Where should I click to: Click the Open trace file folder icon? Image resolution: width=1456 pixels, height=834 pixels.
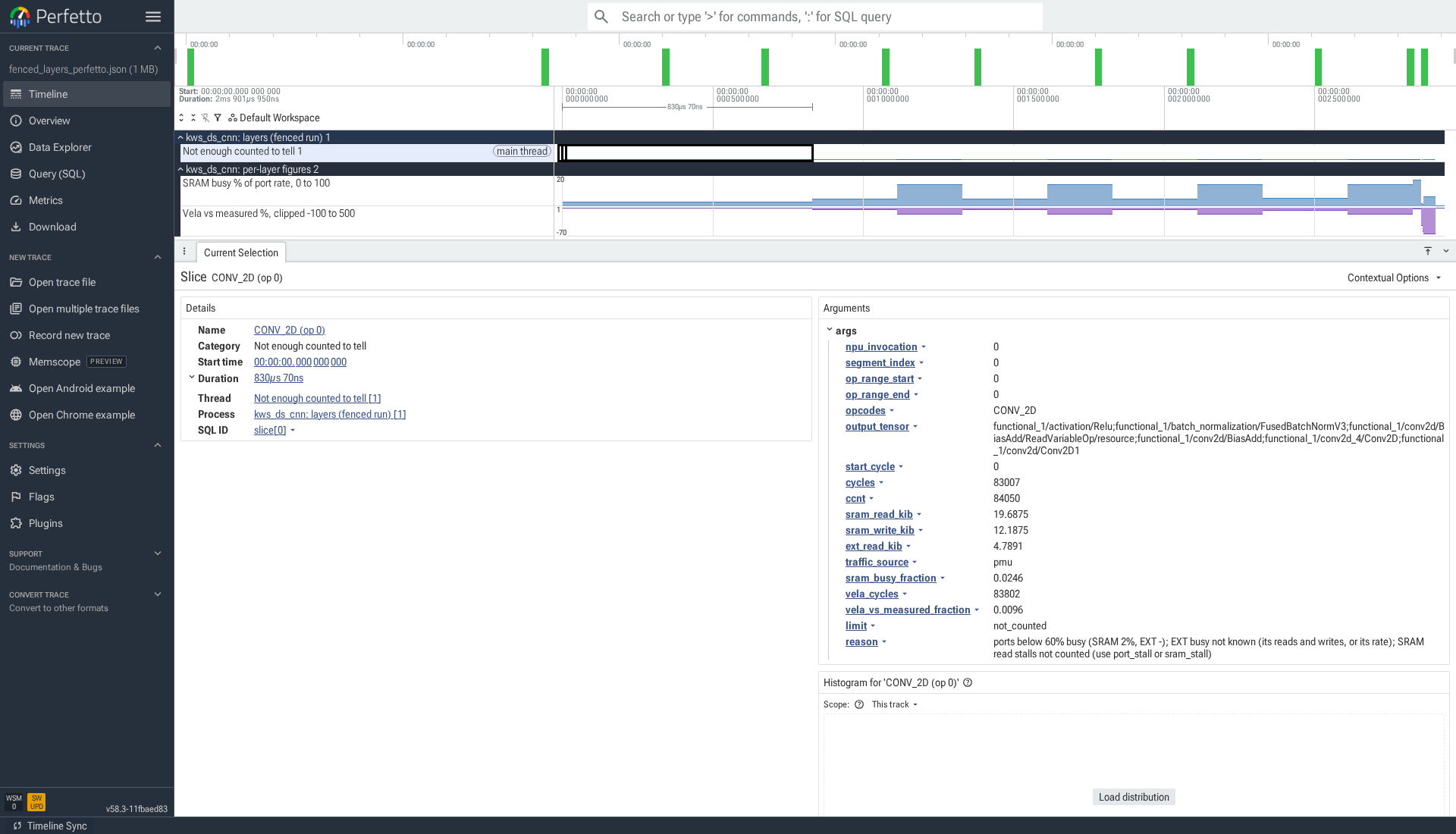tap(16, 282)
